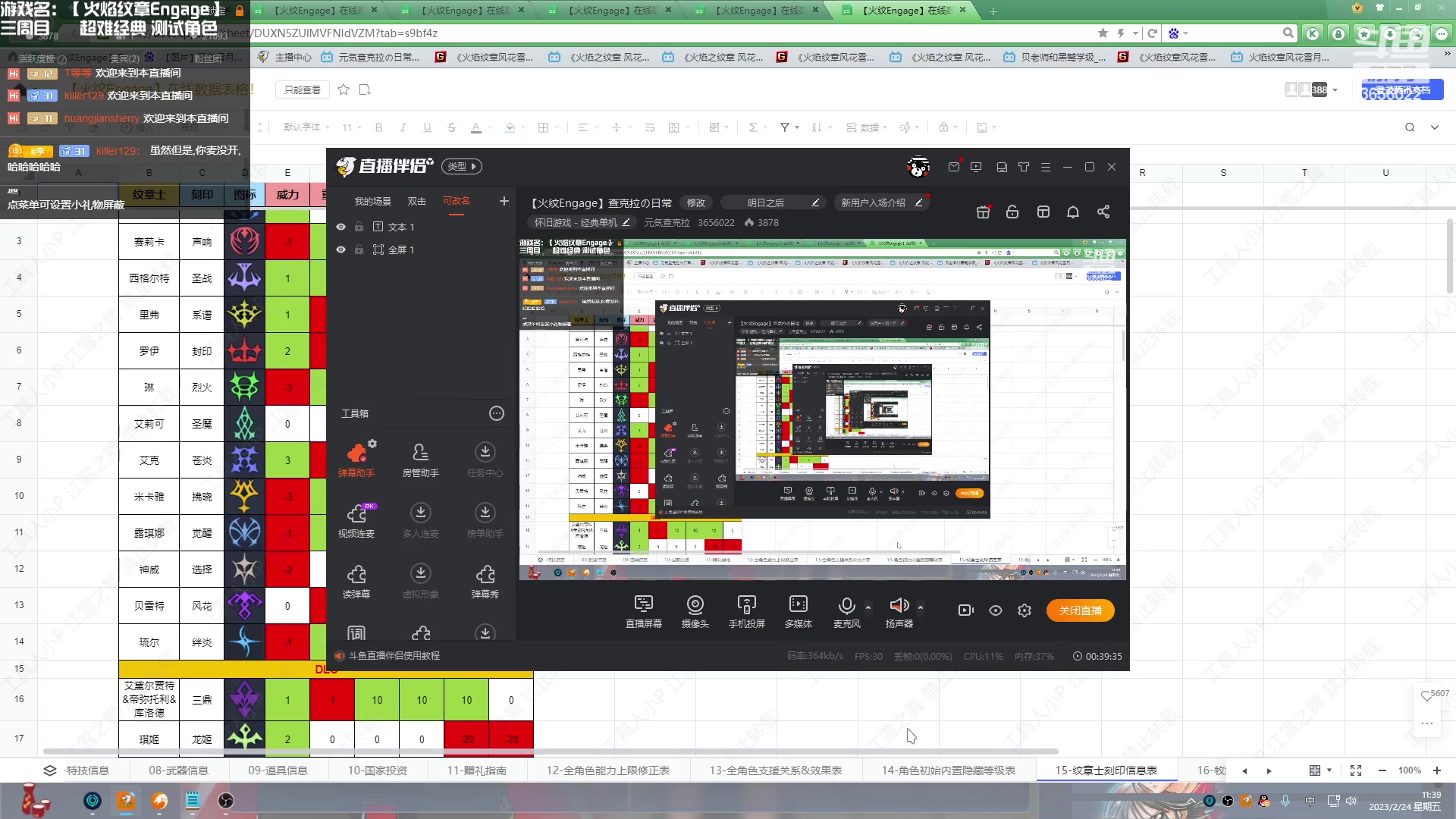Toggle italic formatting in spreadsheet
This screenshot has width=1456, height=819.
[403, 127]
